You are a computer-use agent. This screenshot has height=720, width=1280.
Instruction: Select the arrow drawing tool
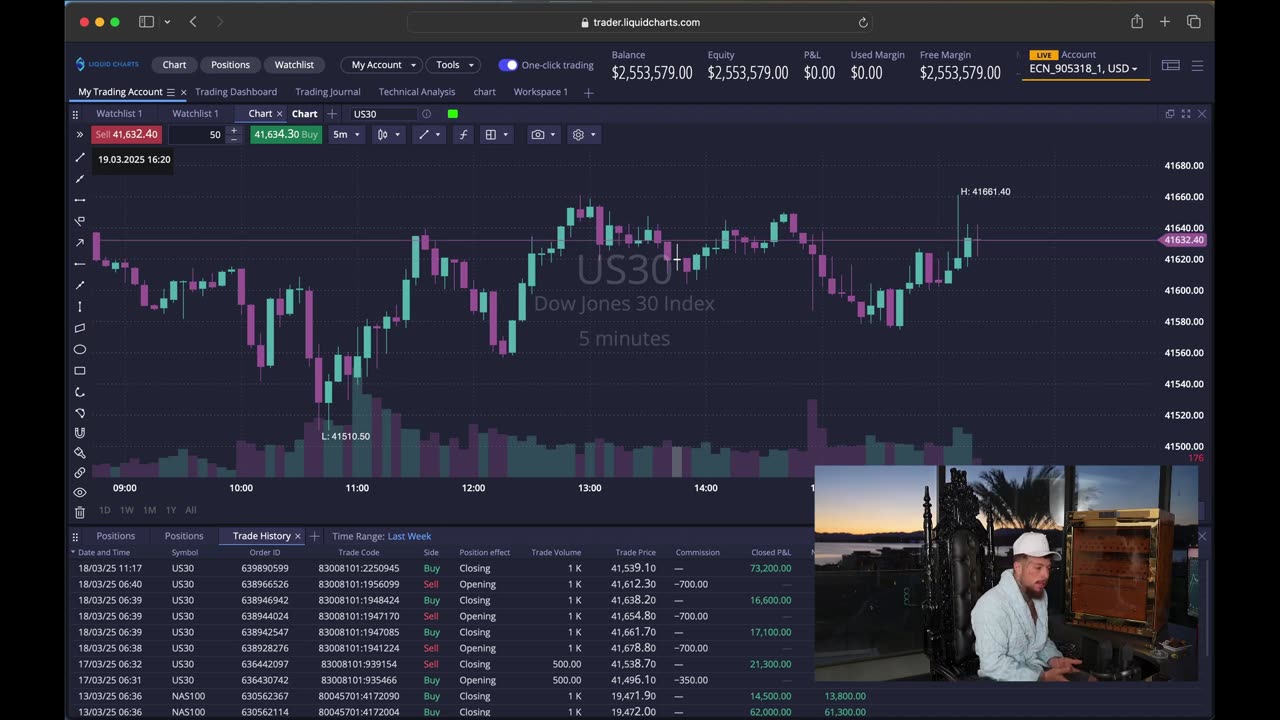coord(80,243)
